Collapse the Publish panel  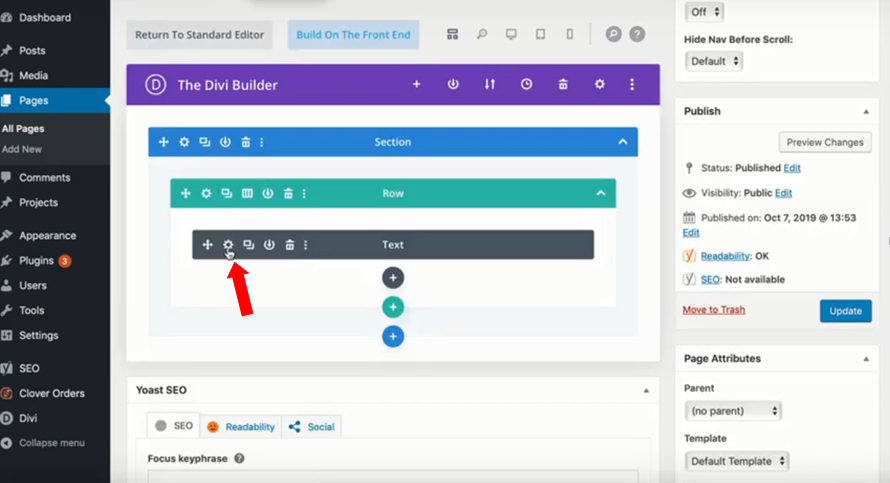866,112
